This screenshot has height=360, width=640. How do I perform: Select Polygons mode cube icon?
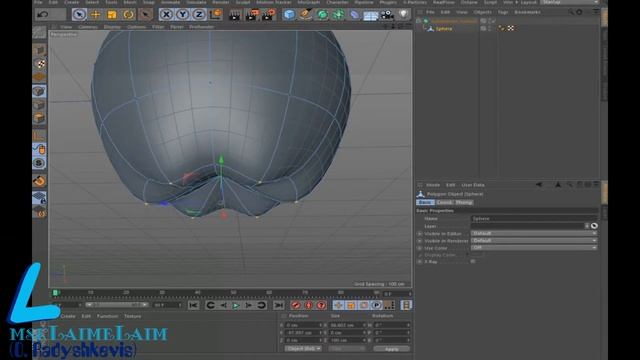point(40,118)
